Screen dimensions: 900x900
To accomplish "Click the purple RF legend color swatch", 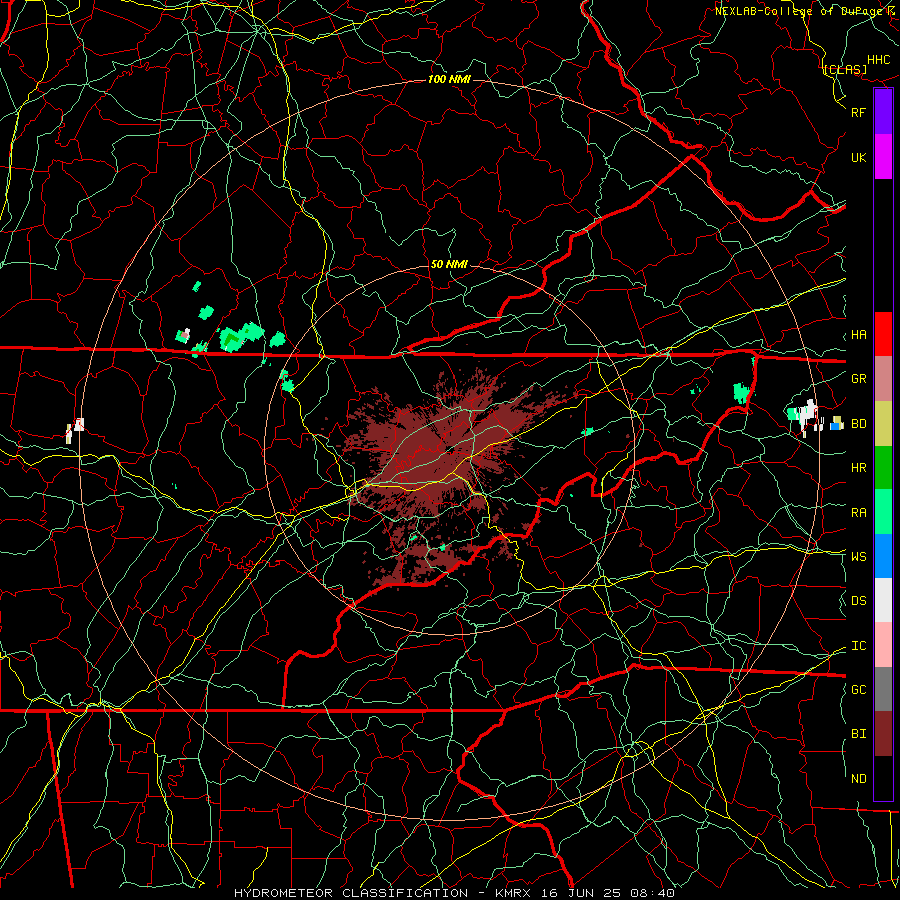I will [883, 112].
